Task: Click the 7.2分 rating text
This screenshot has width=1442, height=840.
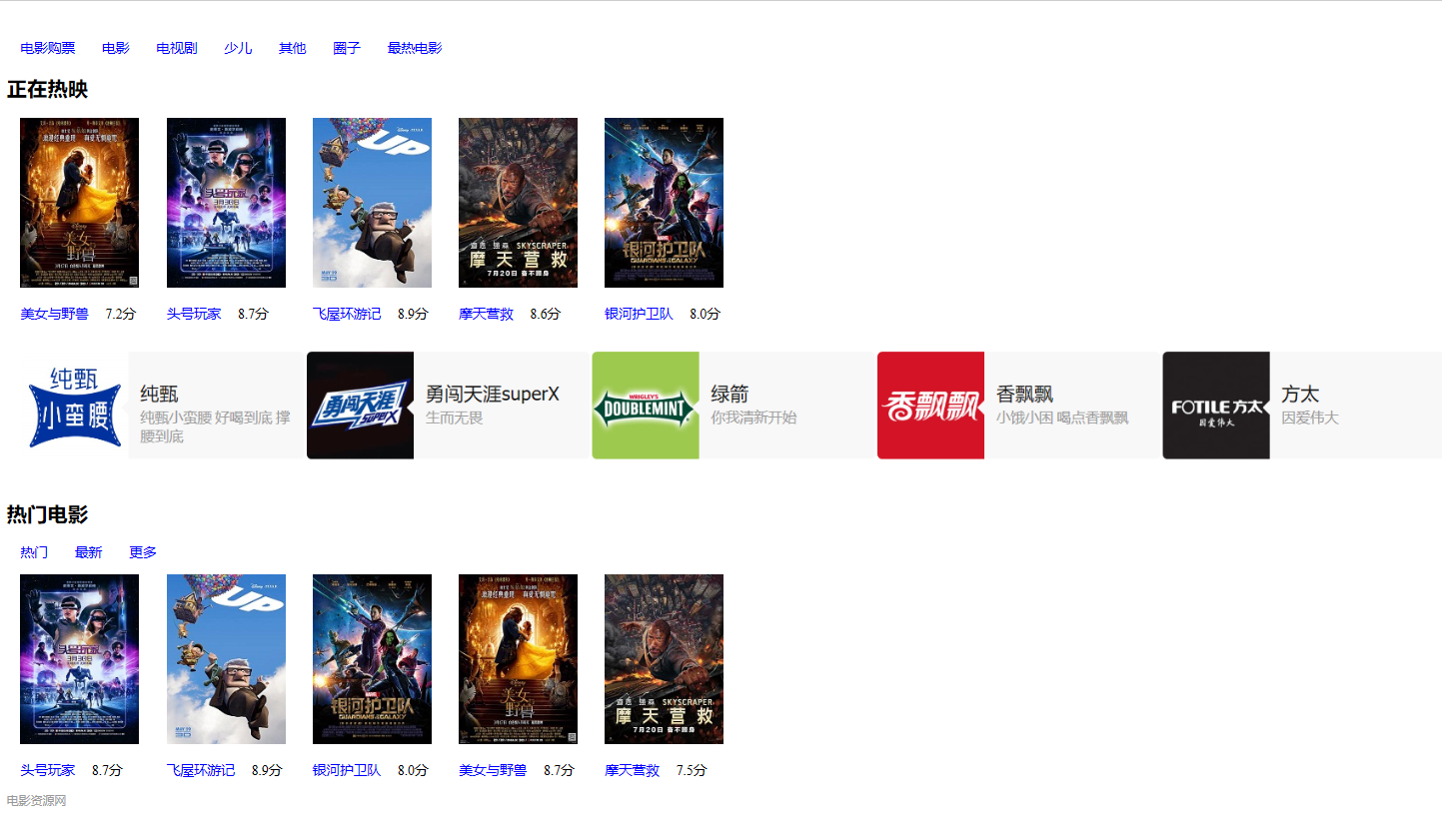Action: click(x=121, y=314)
